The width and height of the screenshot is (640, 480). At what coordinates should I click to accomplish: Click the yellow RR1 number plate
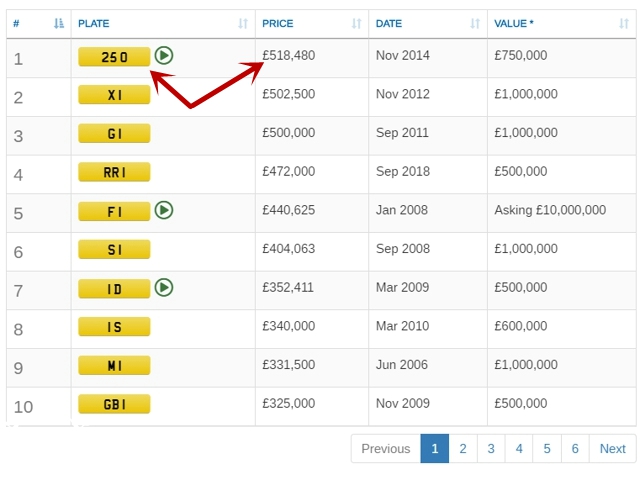(114, 172)
